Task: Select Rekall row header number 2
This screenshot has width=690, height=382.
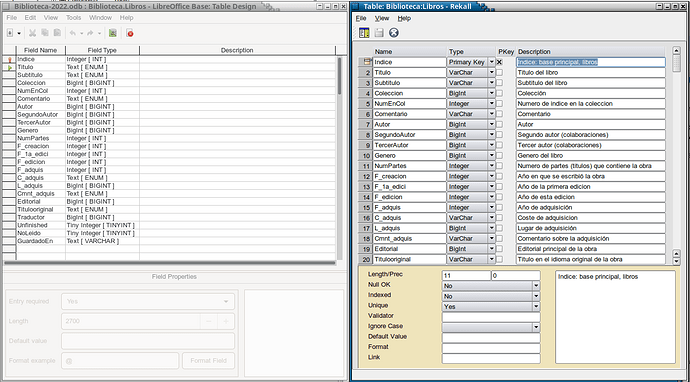Action: [366, 73]
